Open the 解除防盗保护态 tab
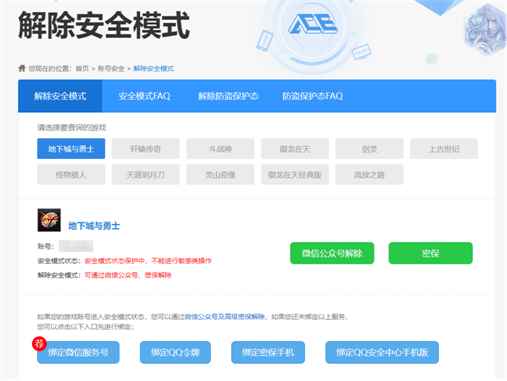Viewport: 507px width, 381px height. pos(228,96)
